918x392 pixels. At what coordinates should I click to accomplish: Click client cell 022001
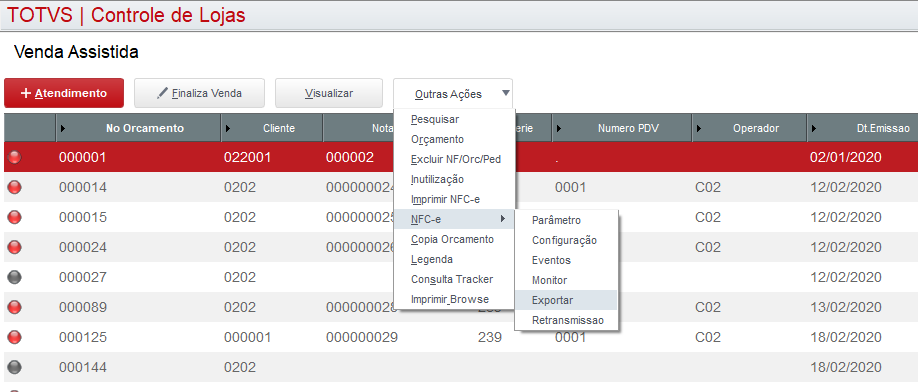click(x=248, y=157)
